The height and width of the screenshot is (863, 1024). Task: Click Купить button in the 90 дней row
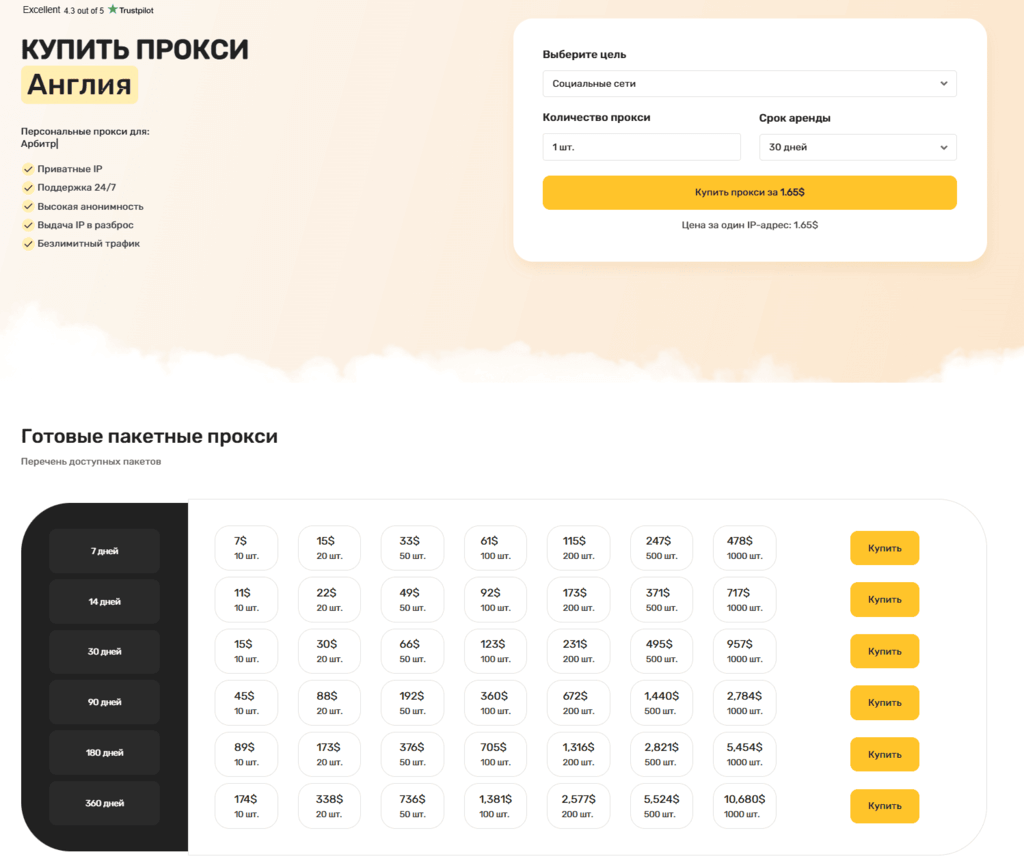pos(884,702)
